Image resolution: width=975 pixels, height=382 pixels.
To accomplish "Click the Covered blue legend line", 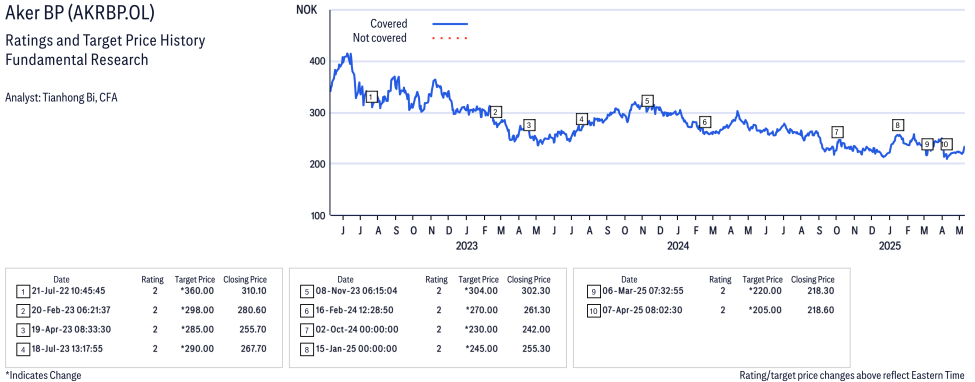I will [450, 24].
